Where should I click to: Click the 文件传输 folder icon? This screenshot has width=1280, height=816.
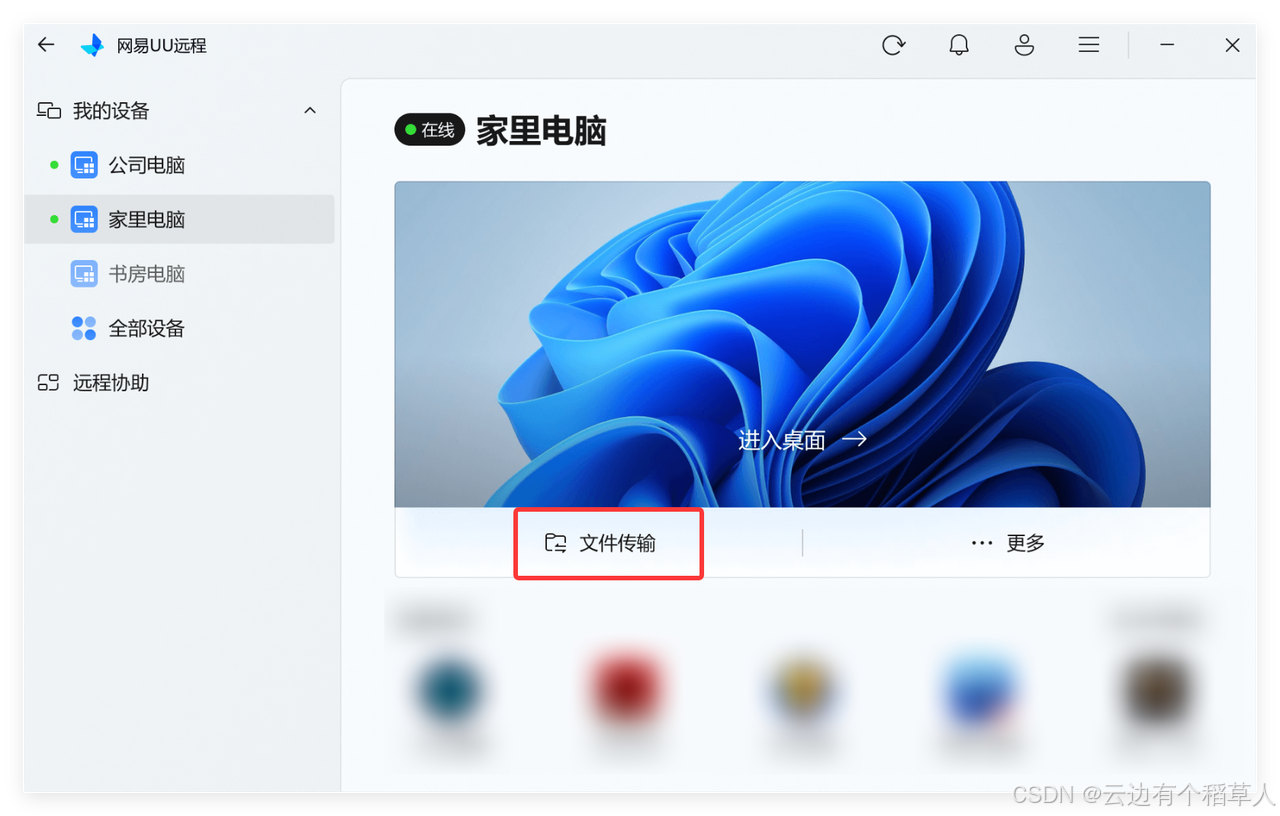click(556, 543)
